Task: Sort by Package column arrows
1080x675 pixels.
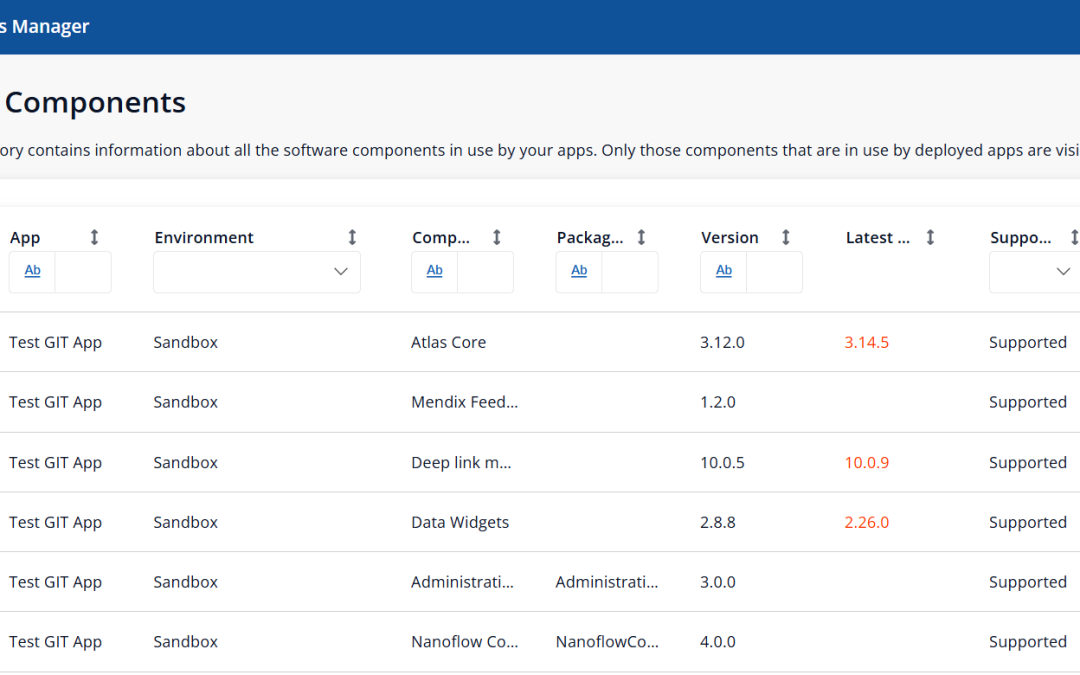Action: (x=641, y=237)
